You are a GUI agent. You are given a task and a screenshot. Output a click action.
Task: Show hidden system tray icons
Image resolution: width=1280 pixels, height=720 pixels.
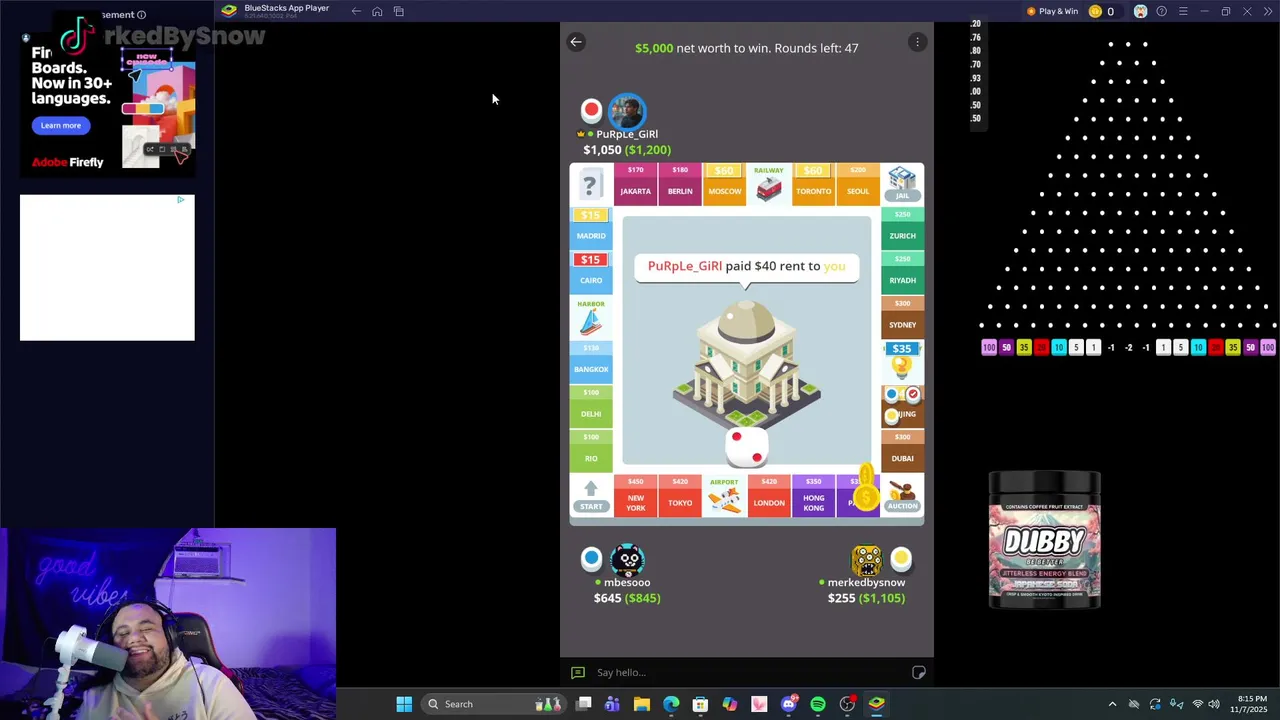[1112, 704]
